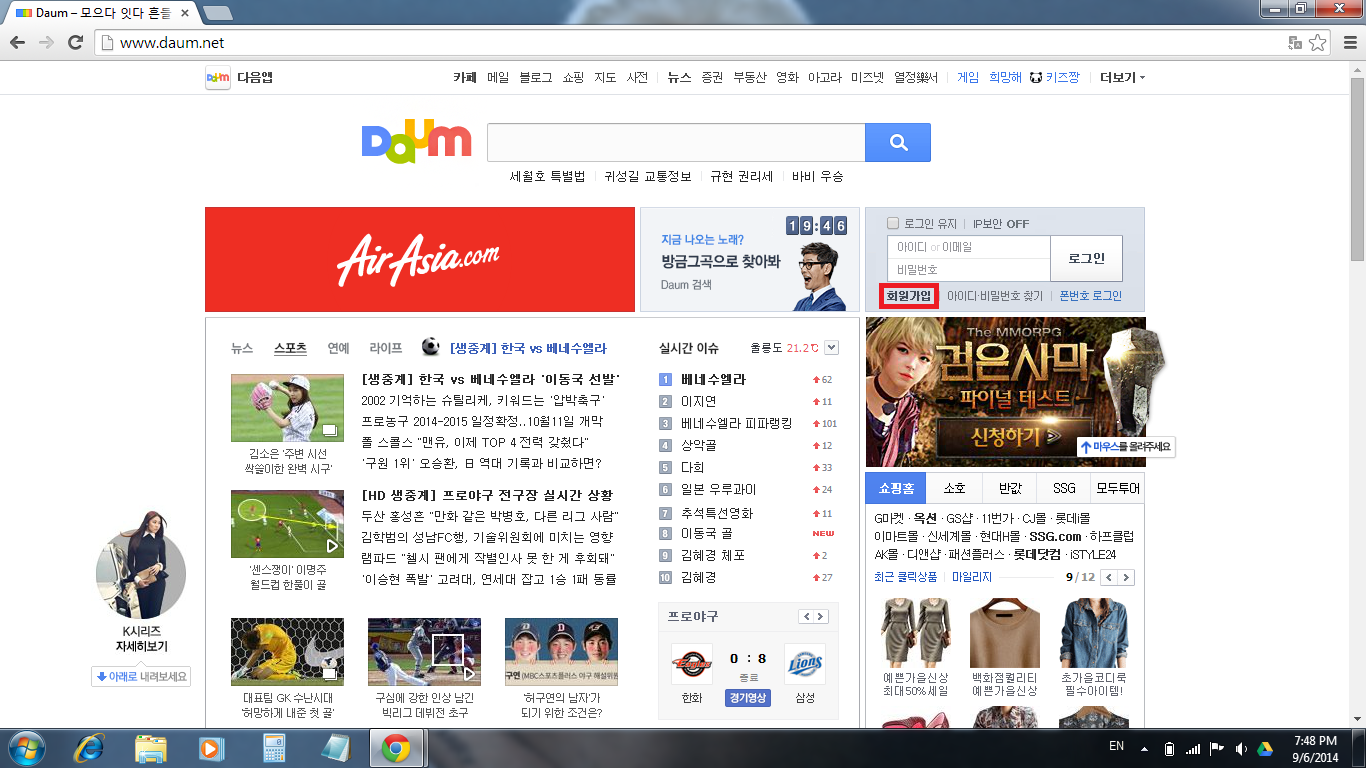Select the 쇼핑홈 shopping tab
This screenshot has width=1366, height=768.
[896, 489]
